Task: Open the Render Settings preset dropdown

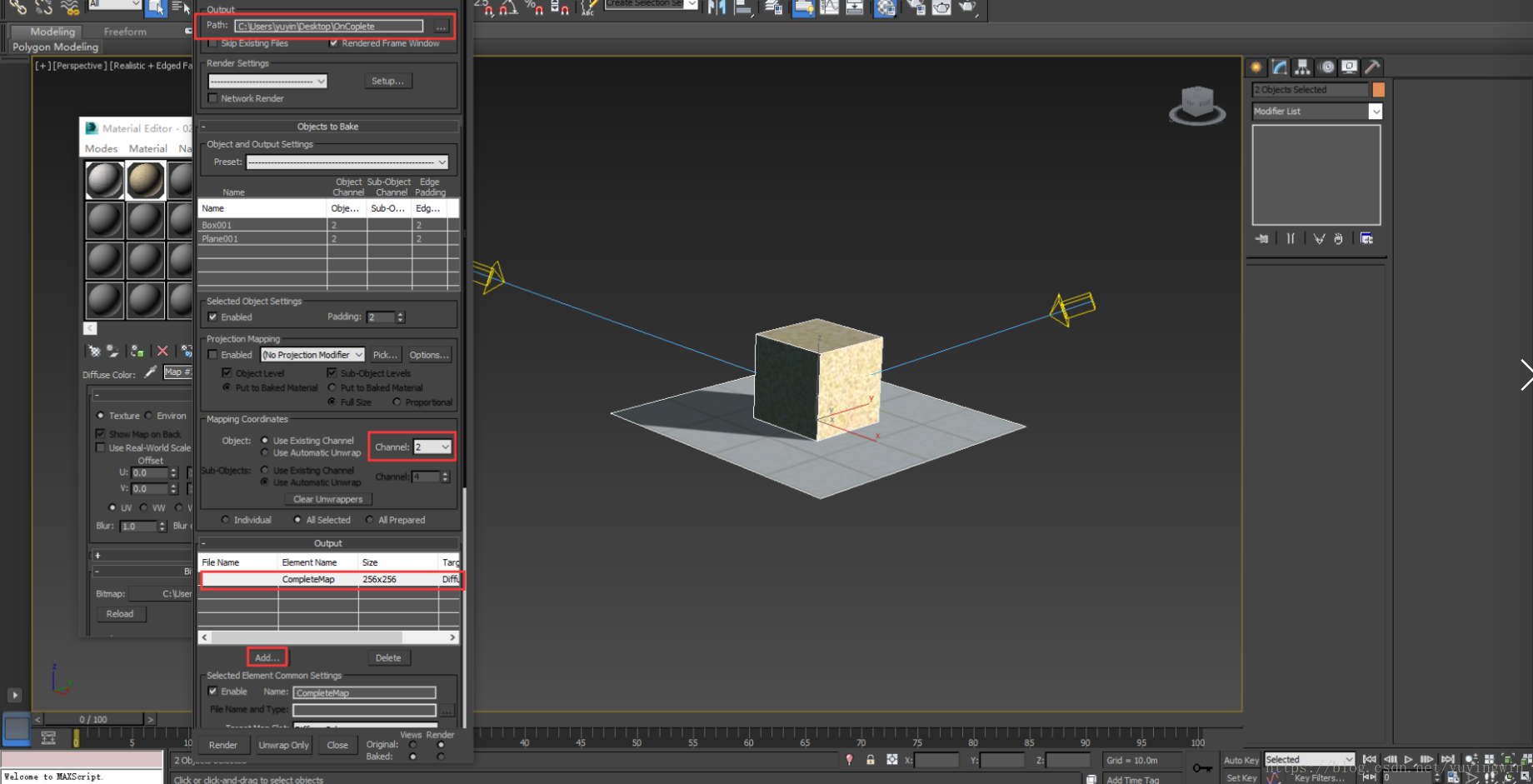Action: pyautogui.click(x=267, y=81)
